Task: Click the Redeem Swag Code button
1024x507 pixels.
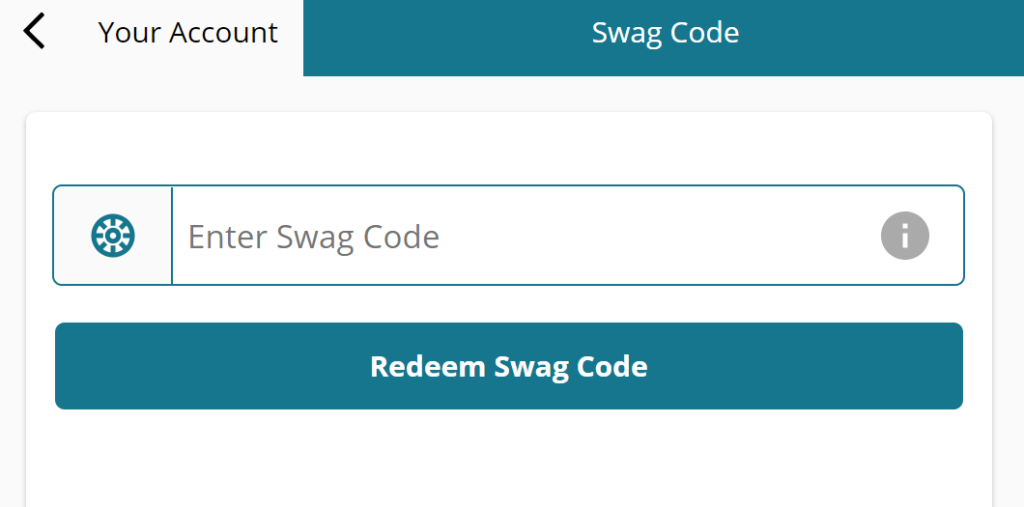Action: (x=509, y=366)
